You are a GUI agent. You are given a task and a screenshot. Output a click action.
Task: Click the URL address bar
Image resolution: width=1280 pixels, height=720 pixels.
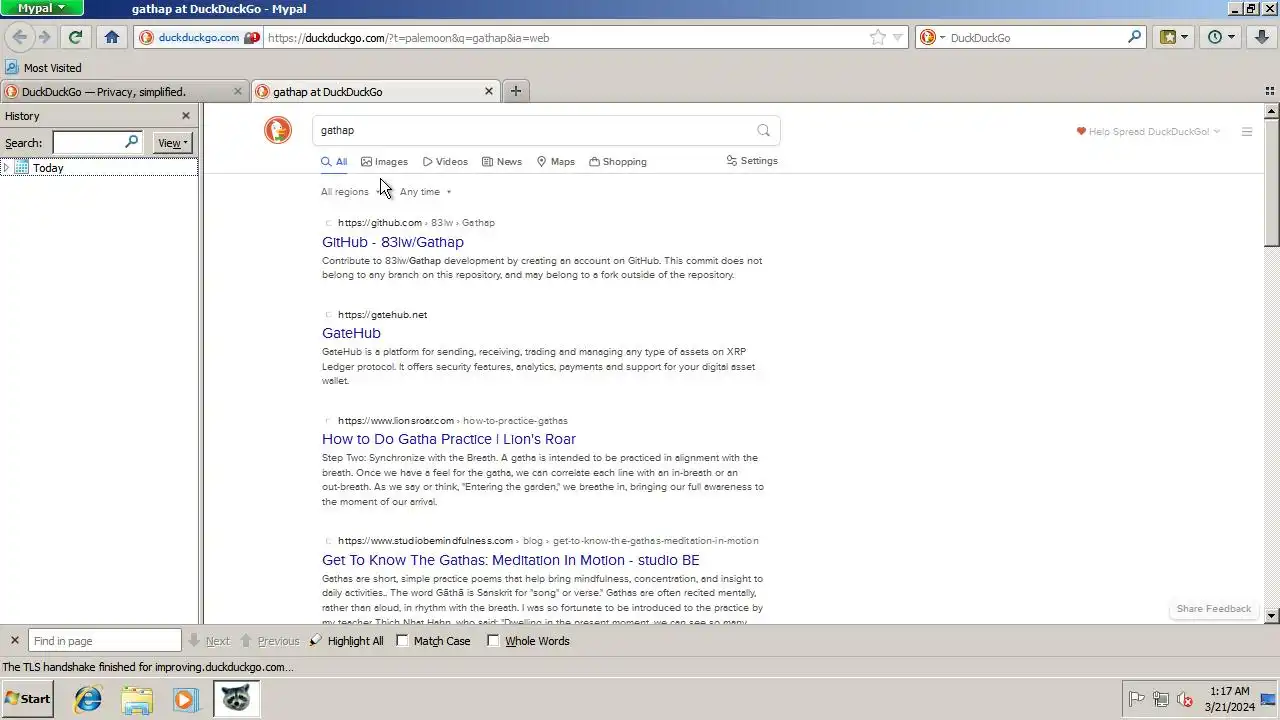point(565,38)
